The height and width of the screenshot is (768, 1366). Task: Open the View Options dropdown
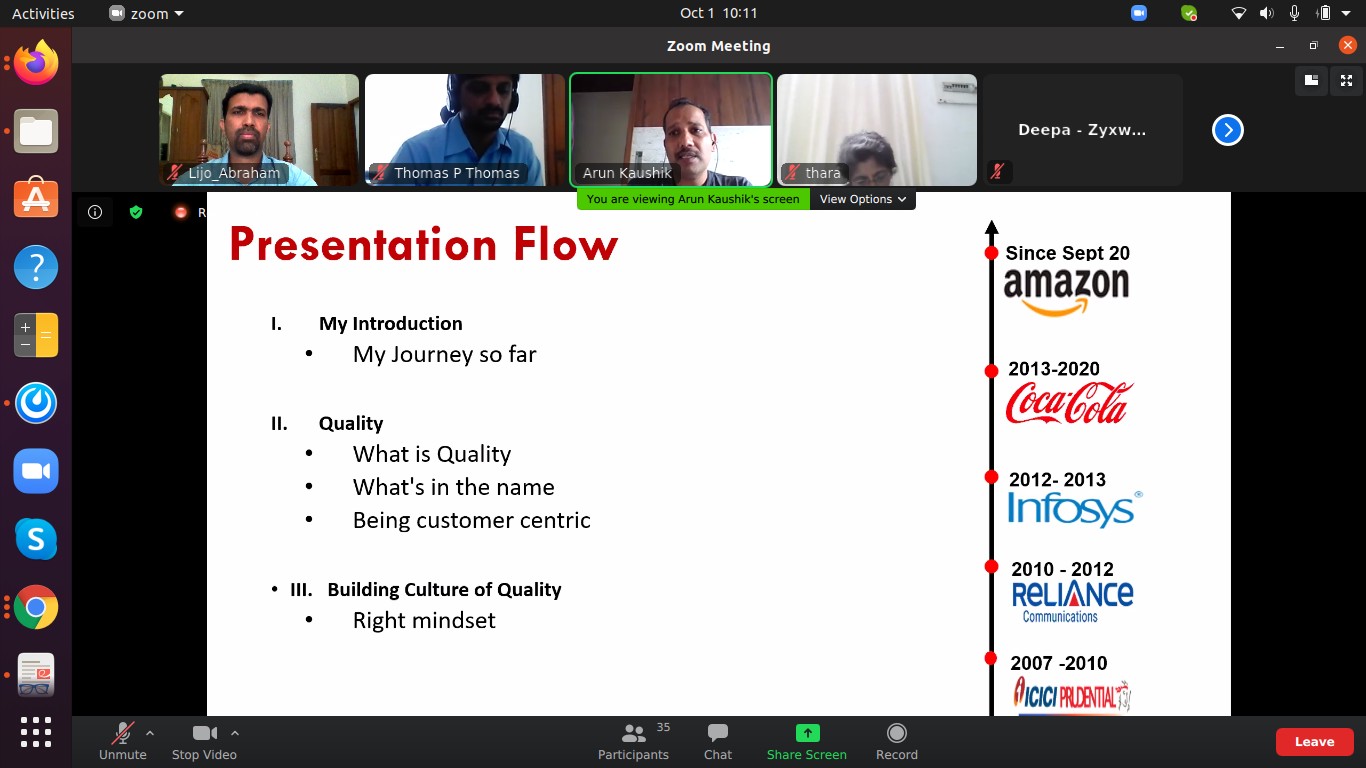[x=862, y=199]
